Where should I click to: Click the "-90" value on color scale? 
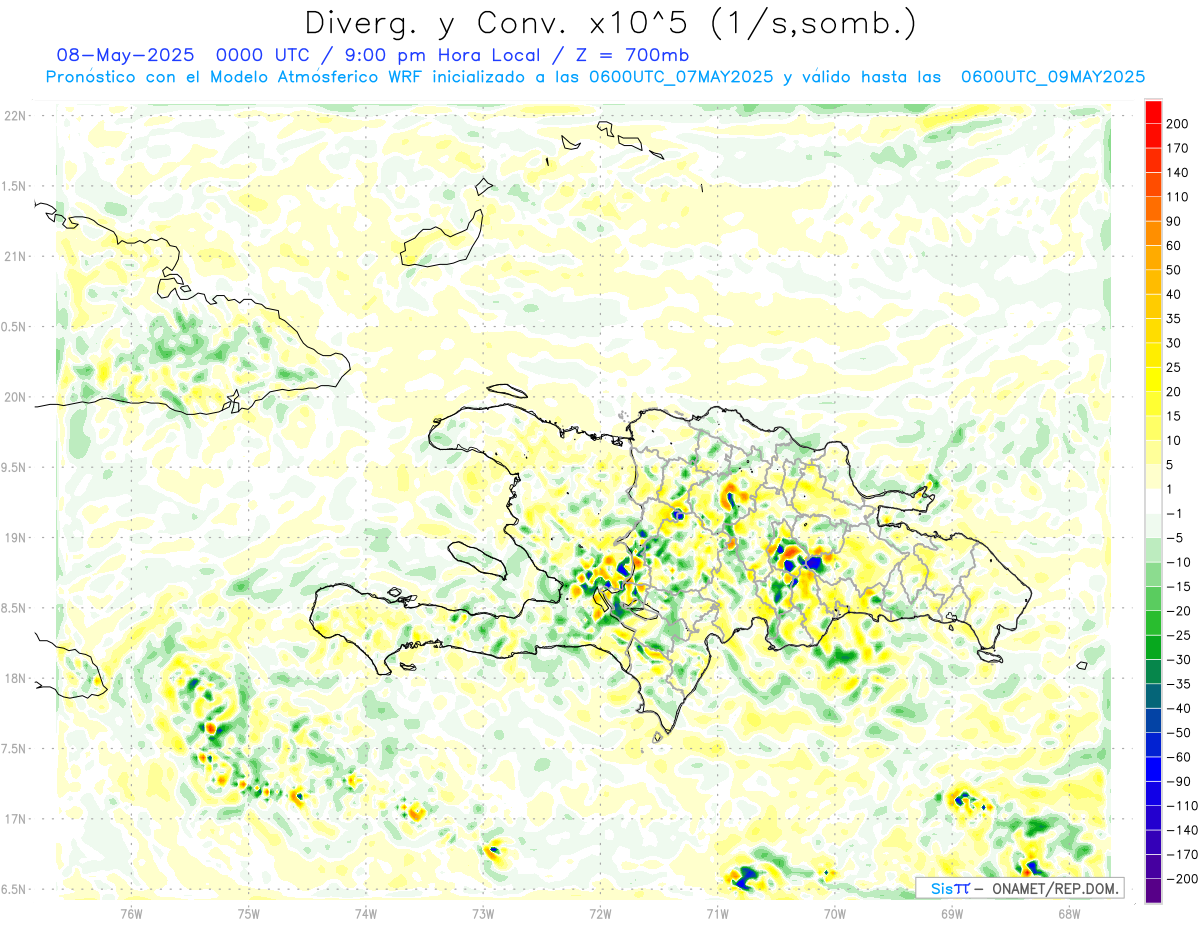[x=1178, y=781]
